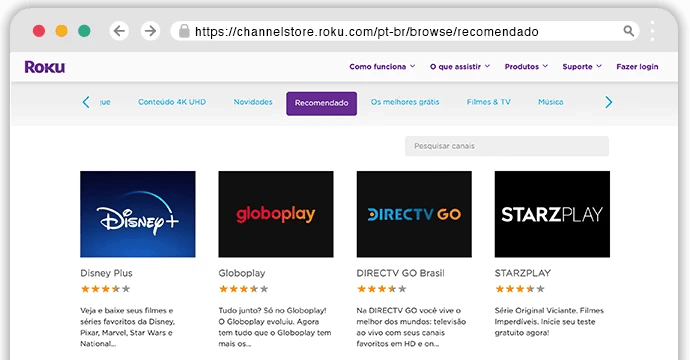Click the "Na DIRECTV GO você vive" description
Image resolution: width=690 pixels, height=360 pixels.
point(411,327)
